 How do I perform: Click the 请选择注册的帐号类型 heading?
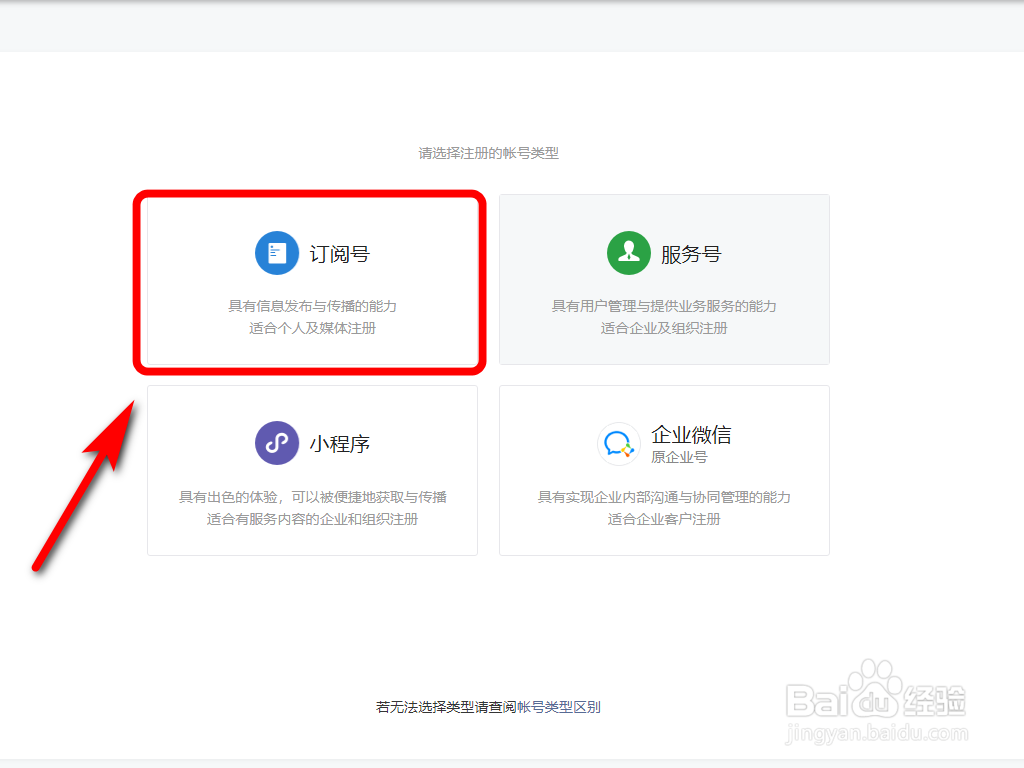[x=488, y=153]
